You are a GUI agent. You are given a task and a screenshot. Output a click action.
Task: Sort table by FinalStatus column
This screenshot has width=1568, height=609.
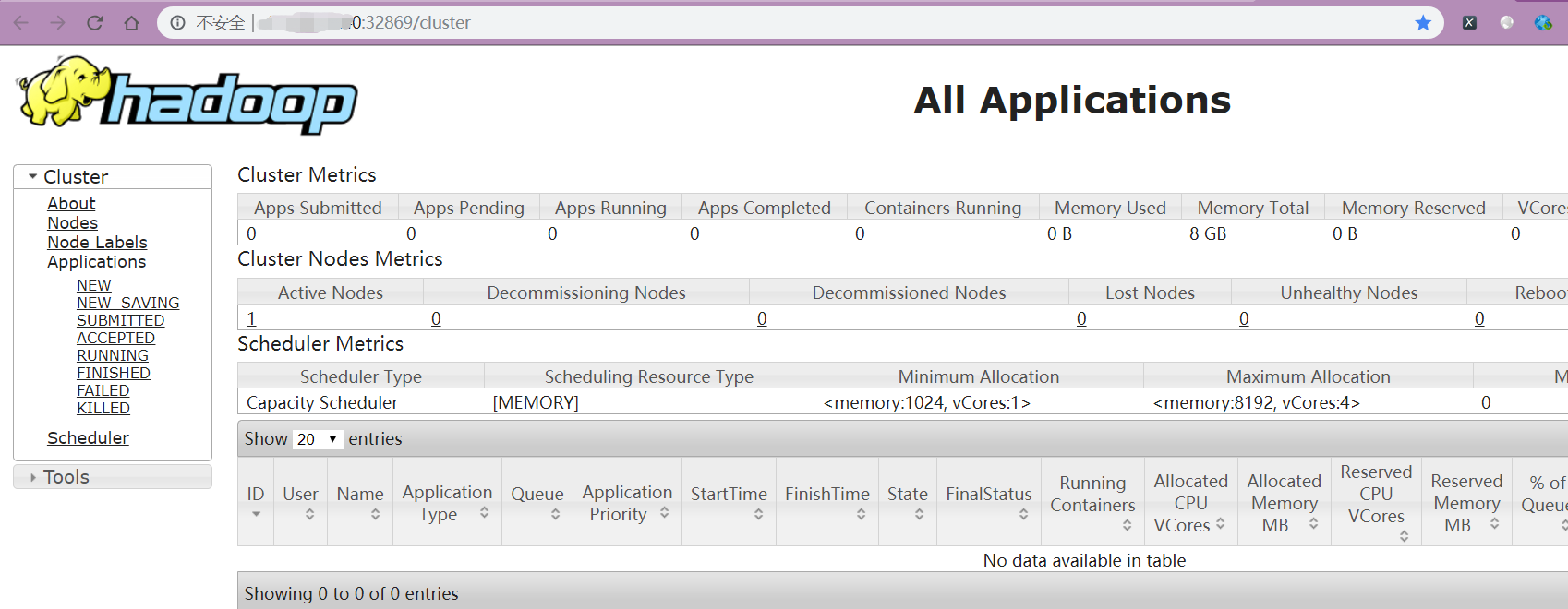[x=989, y=502]
